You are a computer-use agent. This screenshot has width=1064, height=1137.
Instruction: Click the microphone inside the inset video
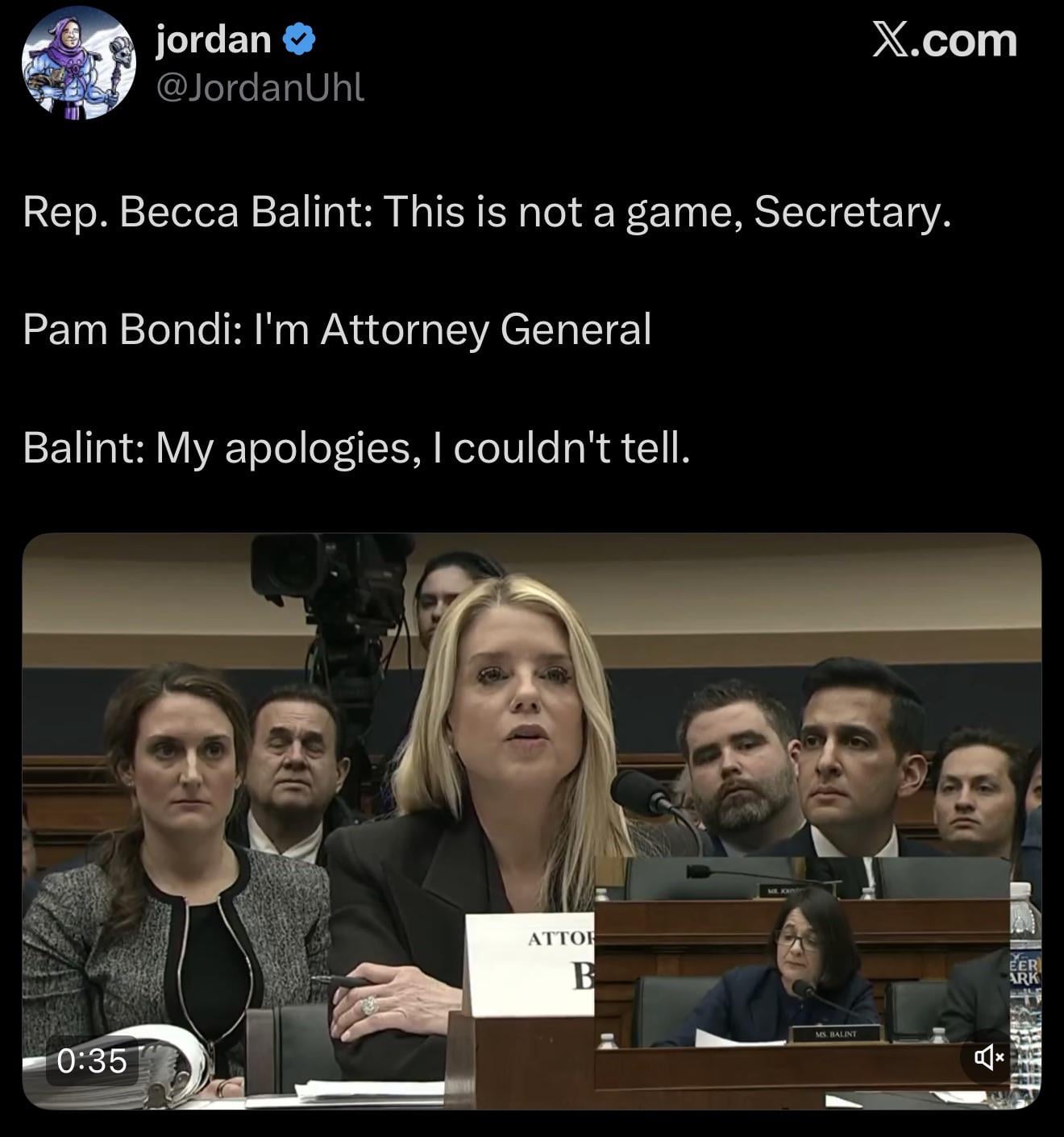click(822, 996)
